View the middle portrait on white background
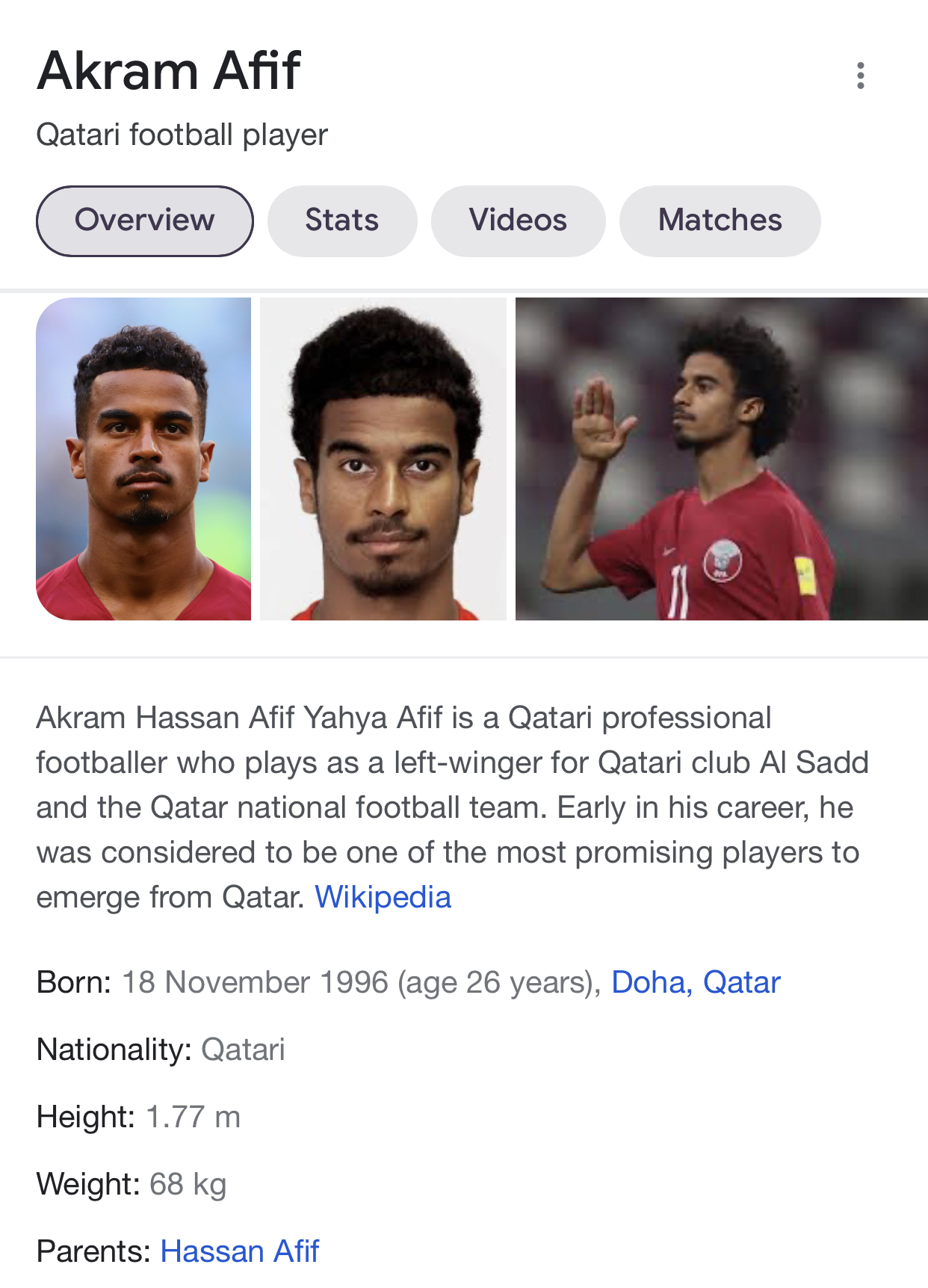 click(383, 459)
